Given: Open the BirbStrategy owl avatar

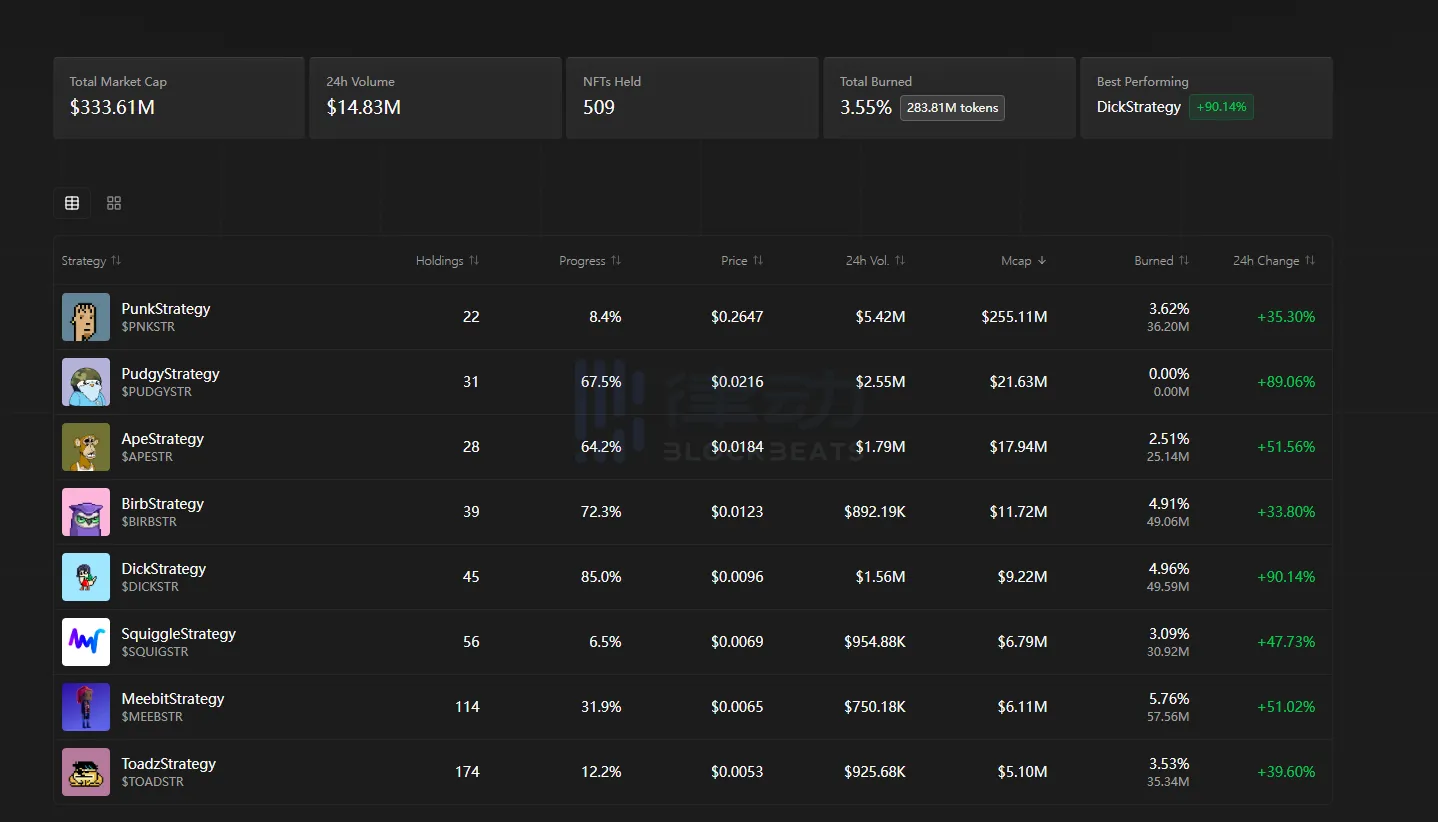Looking at the screenshot, I should [x=86, y=512].
